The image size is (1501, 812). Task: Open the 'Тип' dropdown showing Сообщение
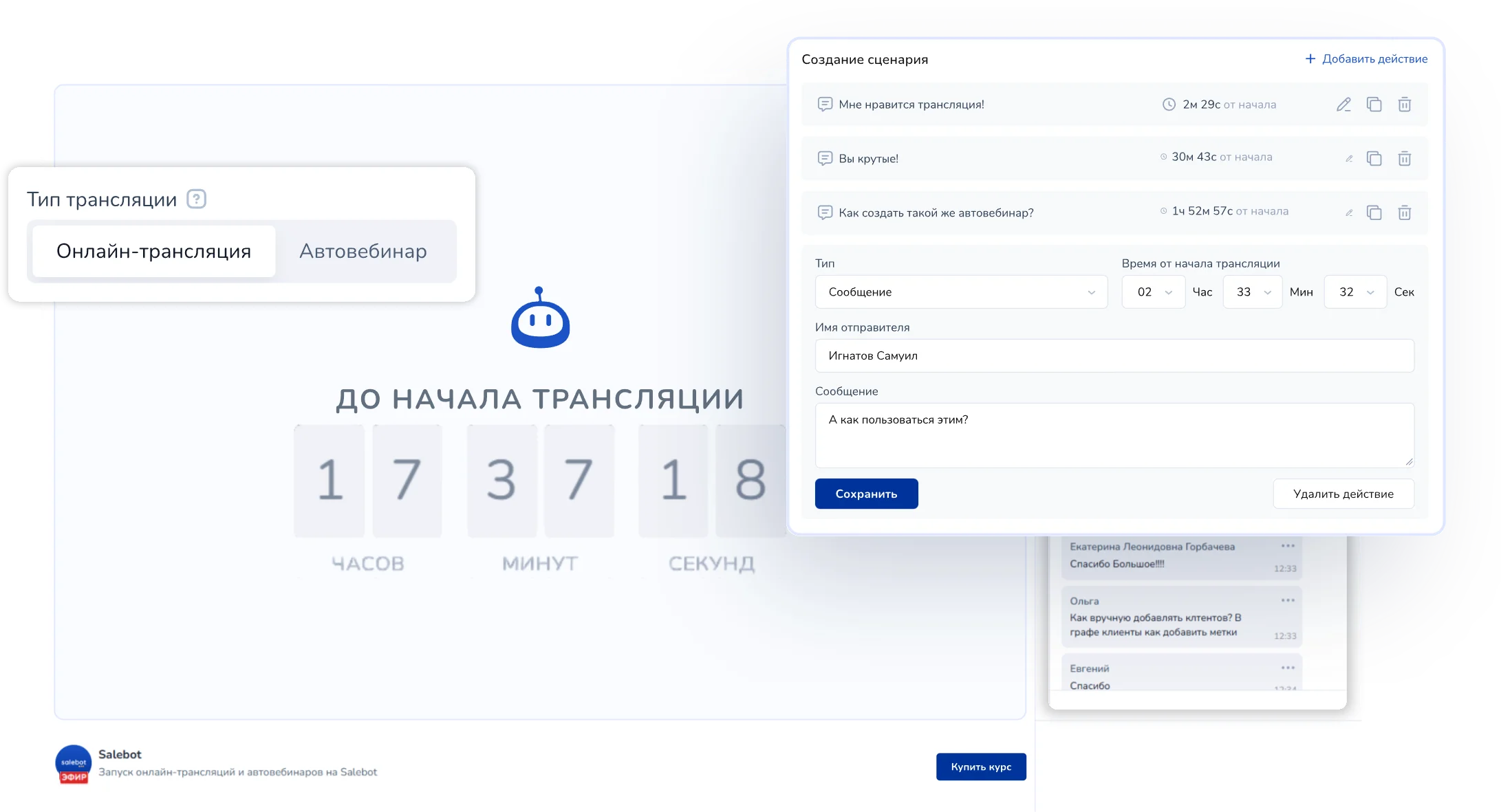tap(961, 292)
